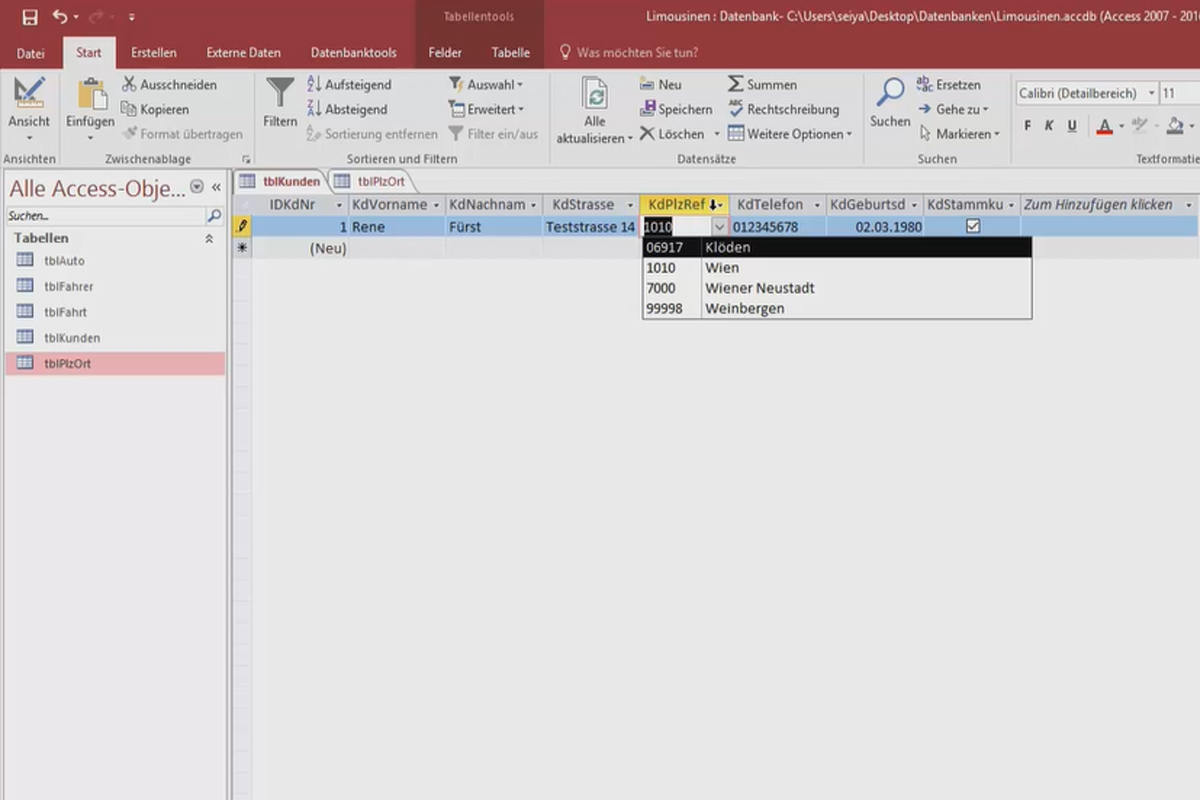Sort records with Aufsteigend
This screenshot has width=1200, height=800.
click(349, 85)
